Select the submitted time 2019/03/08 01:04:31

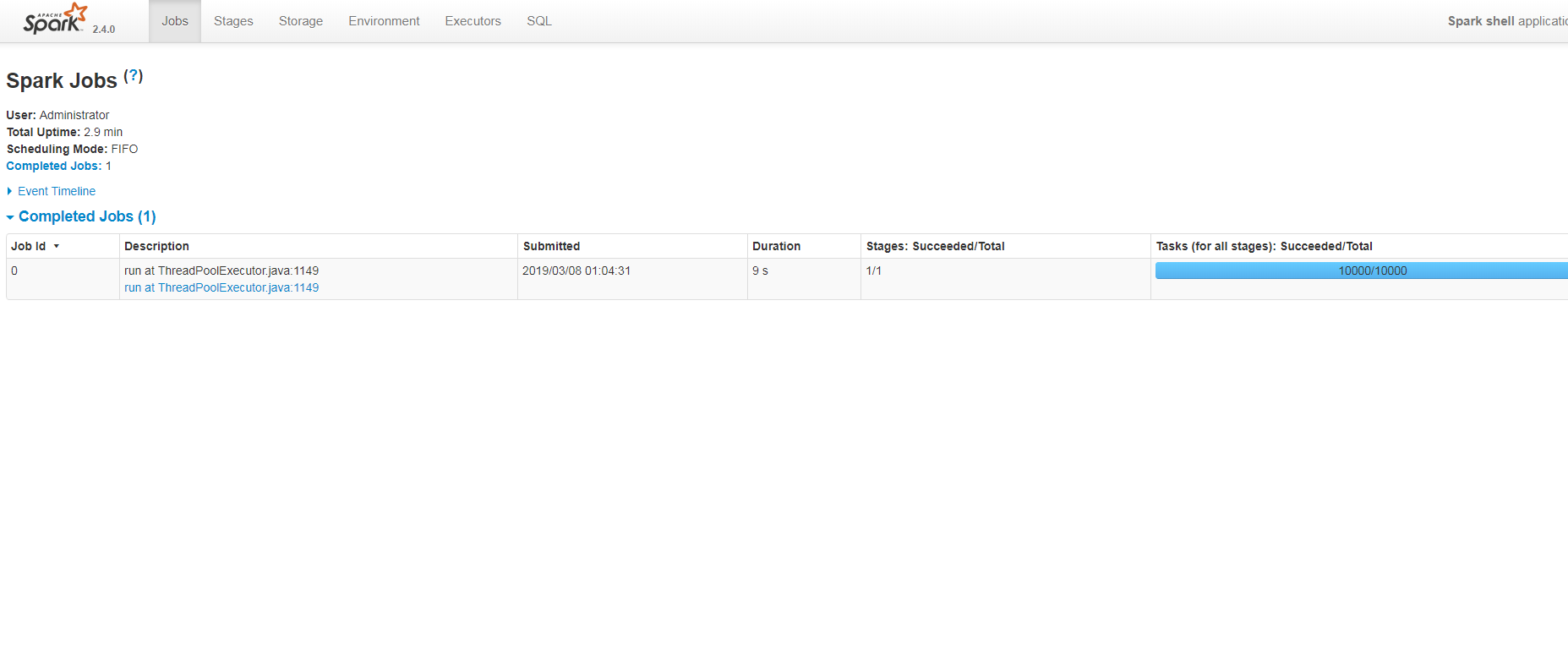(576, 271)
